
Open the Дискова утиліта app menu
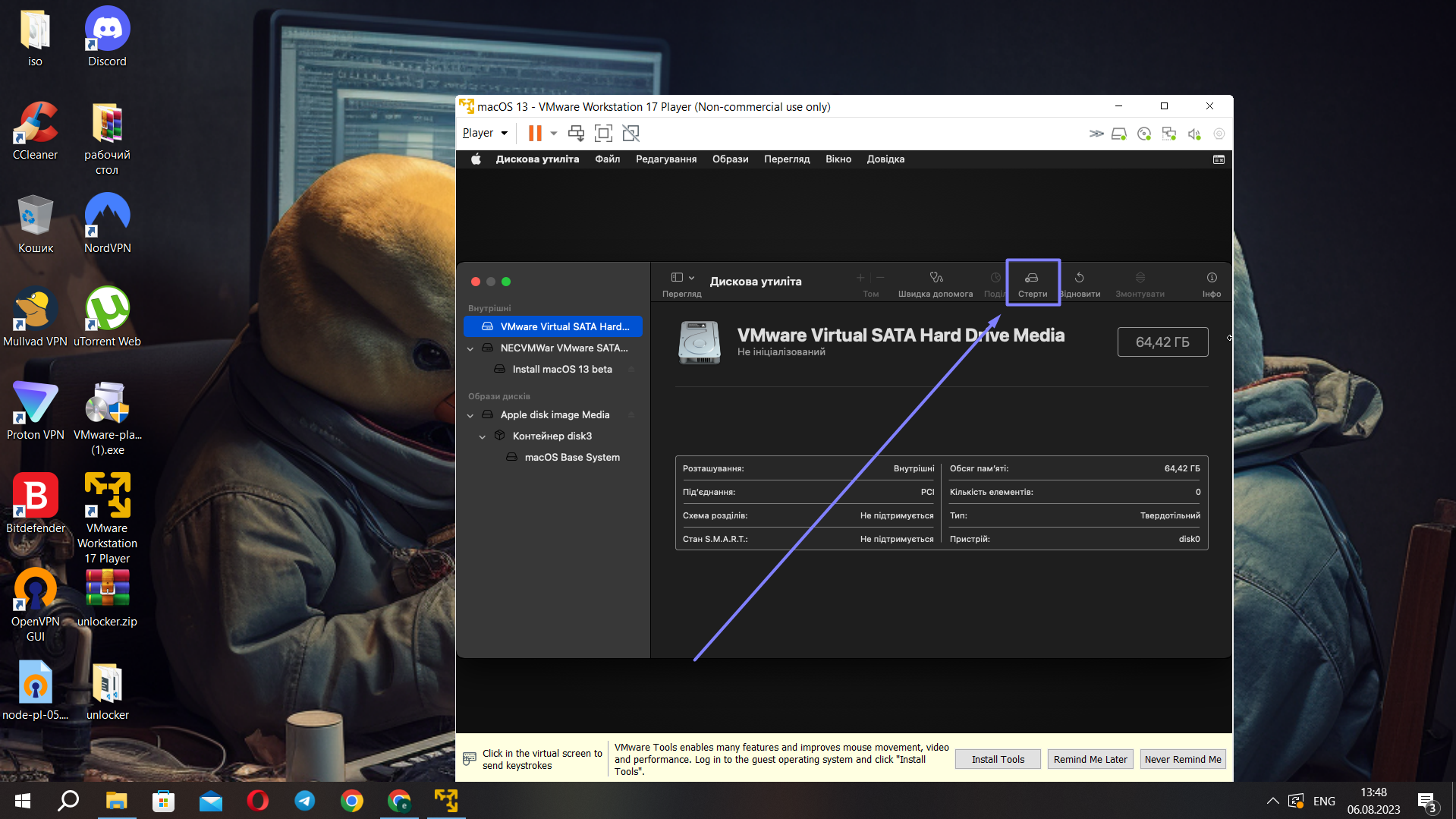[x=537, y=159]
